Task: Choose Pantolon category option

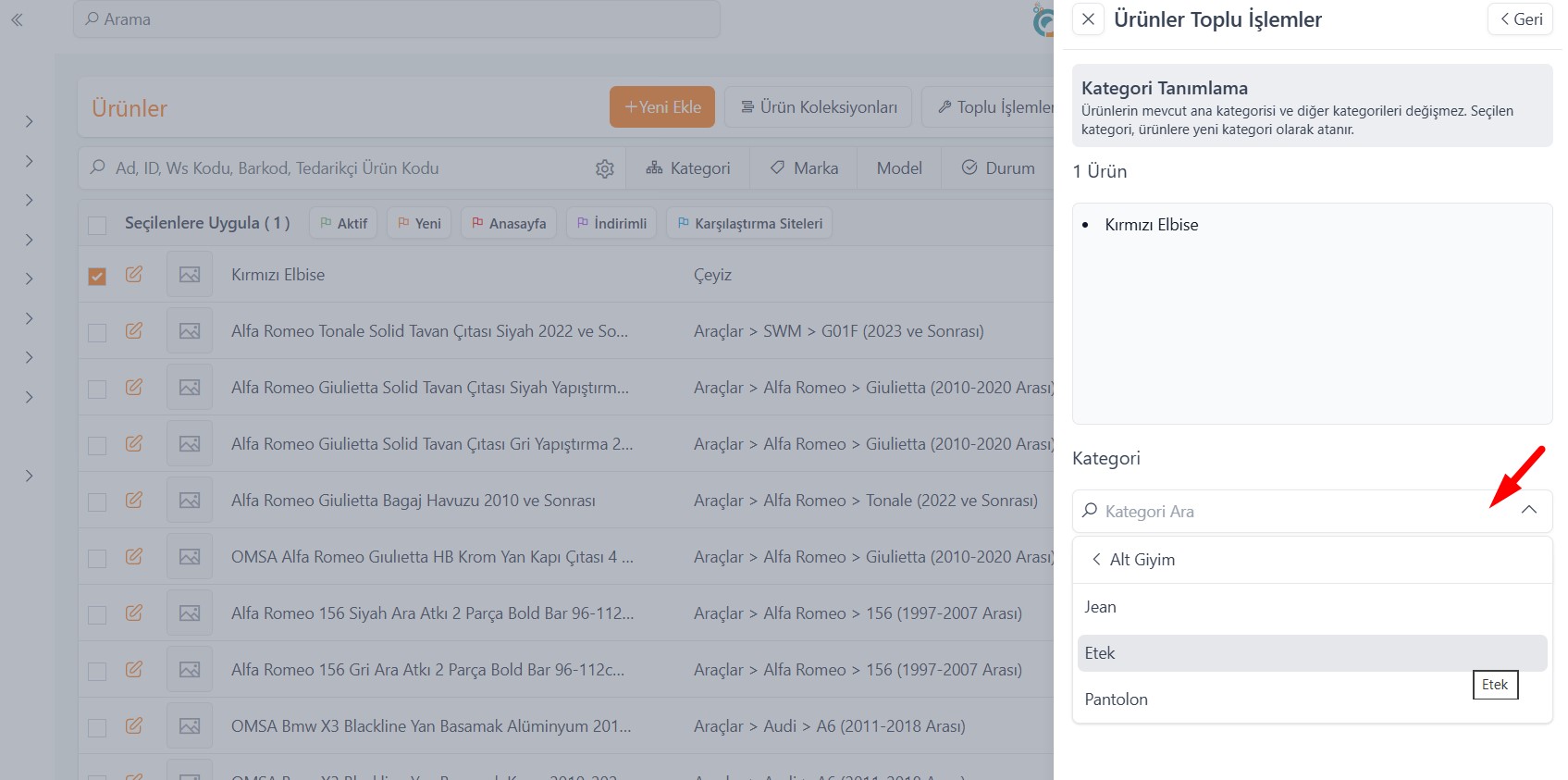Action: (1117, 700)
